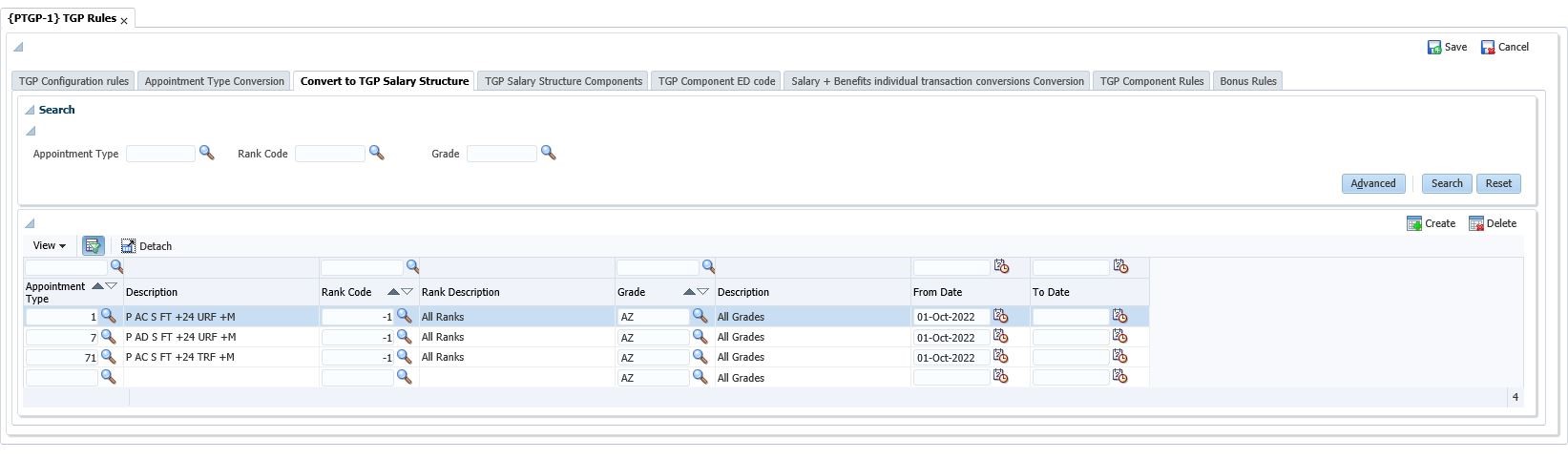Sort Grade column ascending
Viewport: 1568px width, 459px height.
689,292
